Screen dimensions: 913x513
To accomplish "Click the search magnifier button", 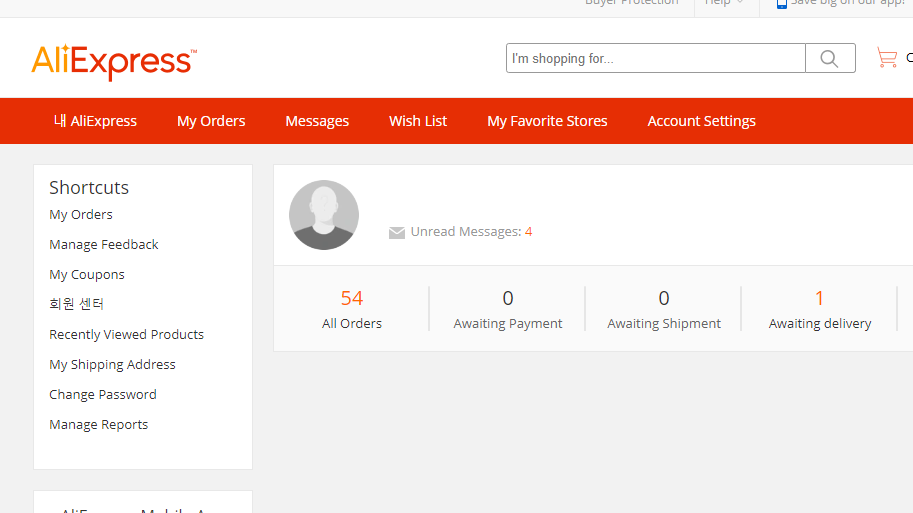I will click(x=830, y=58).
